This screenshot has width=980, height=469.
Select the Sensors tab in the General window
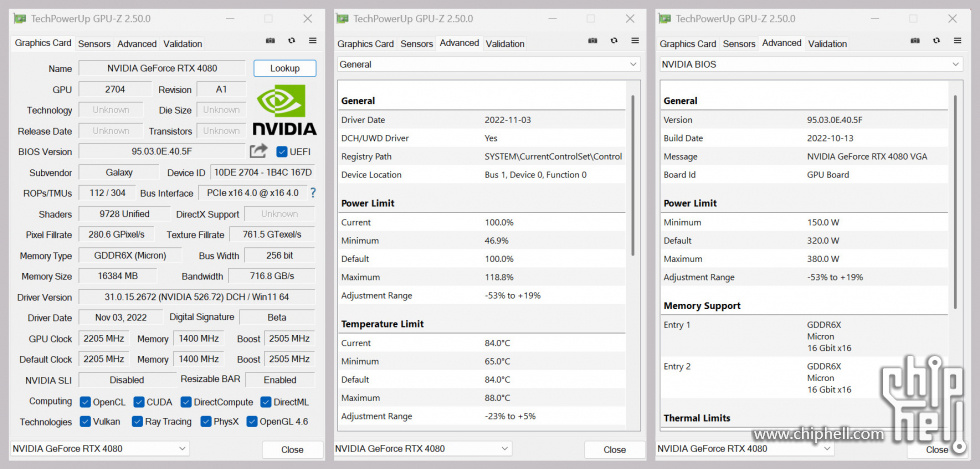(x=417, y=44)
